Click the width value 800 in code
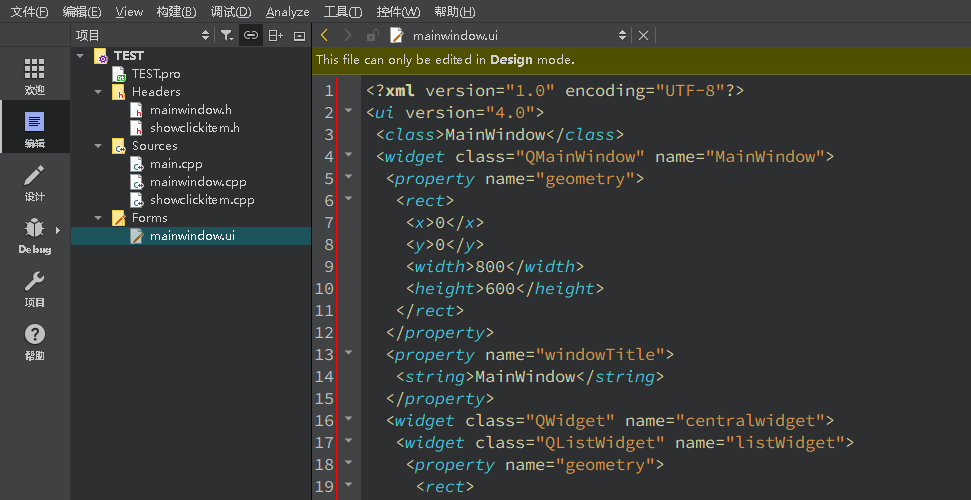The image size is (971, 500). pos(490,266)
